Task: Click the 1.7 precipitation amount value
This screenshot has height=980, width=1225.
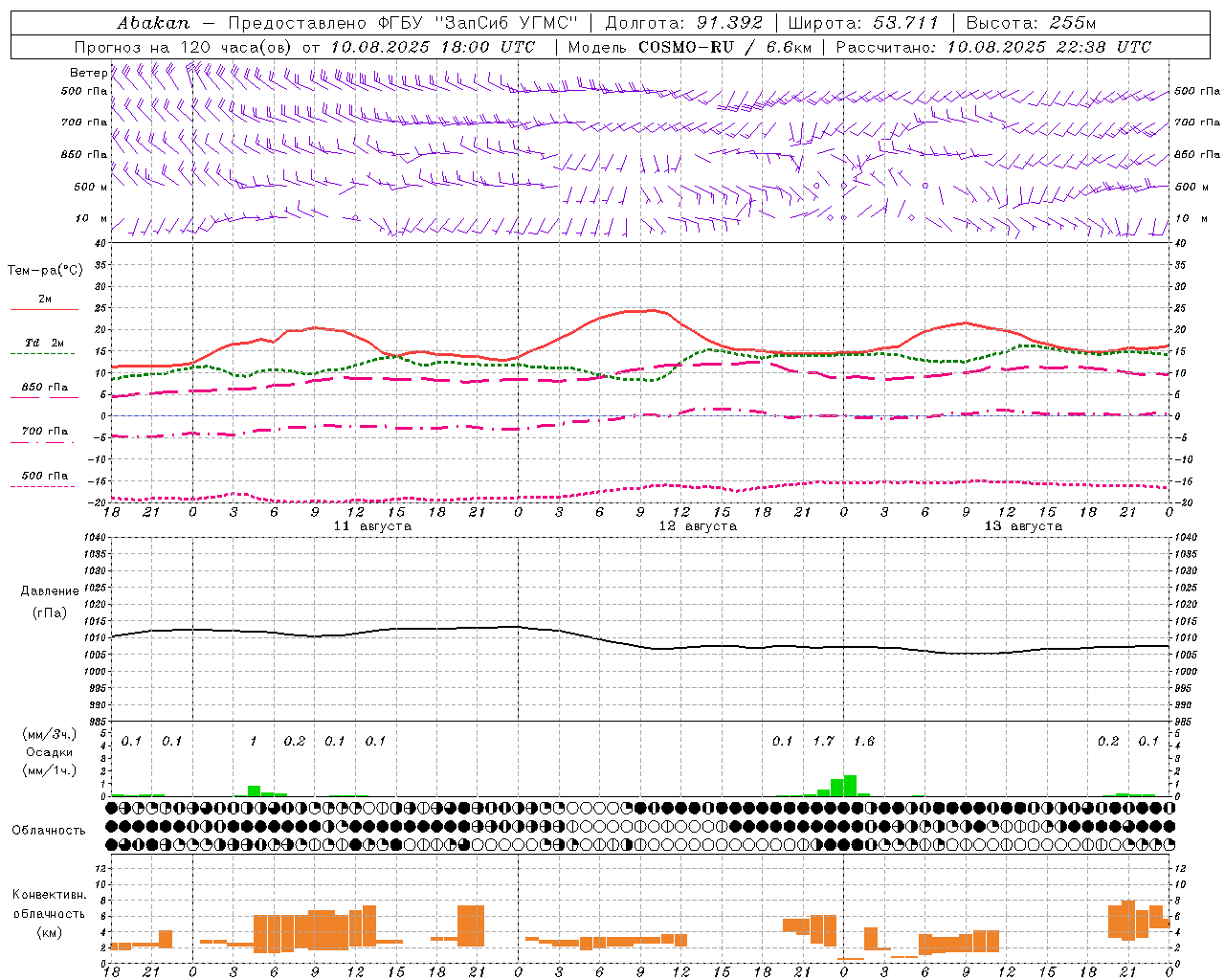Action: tap(823, 742)
